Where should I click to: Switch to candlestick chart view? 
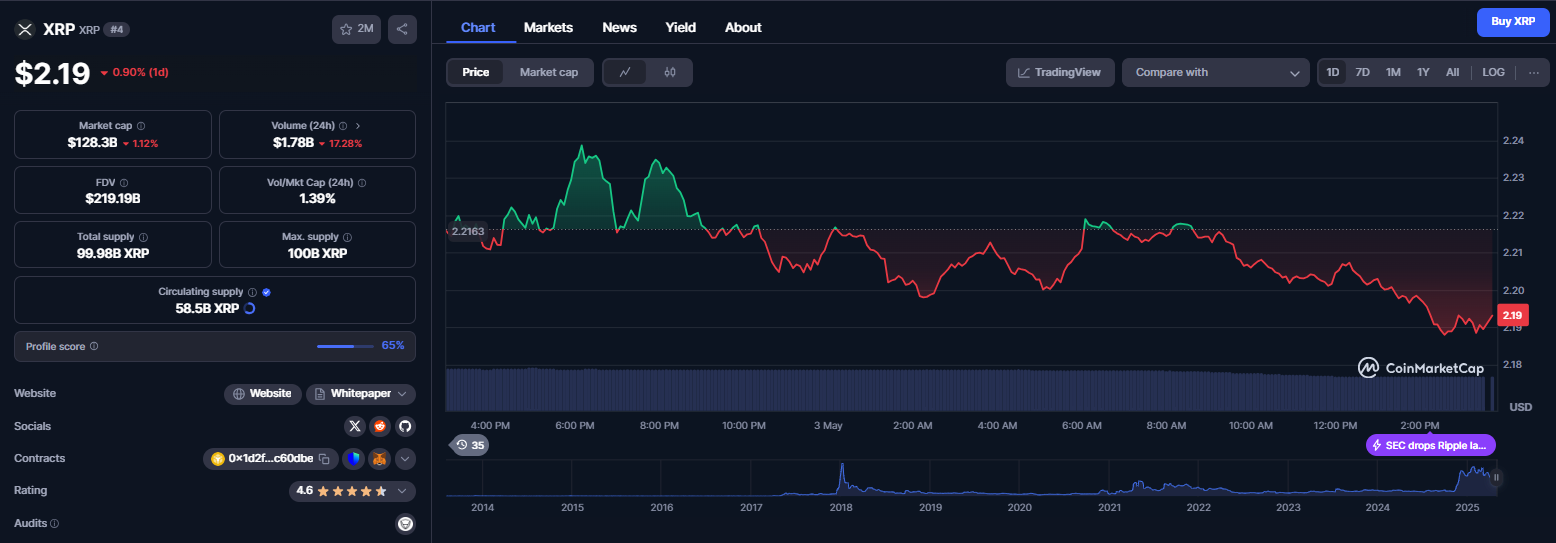coord(670,72)
